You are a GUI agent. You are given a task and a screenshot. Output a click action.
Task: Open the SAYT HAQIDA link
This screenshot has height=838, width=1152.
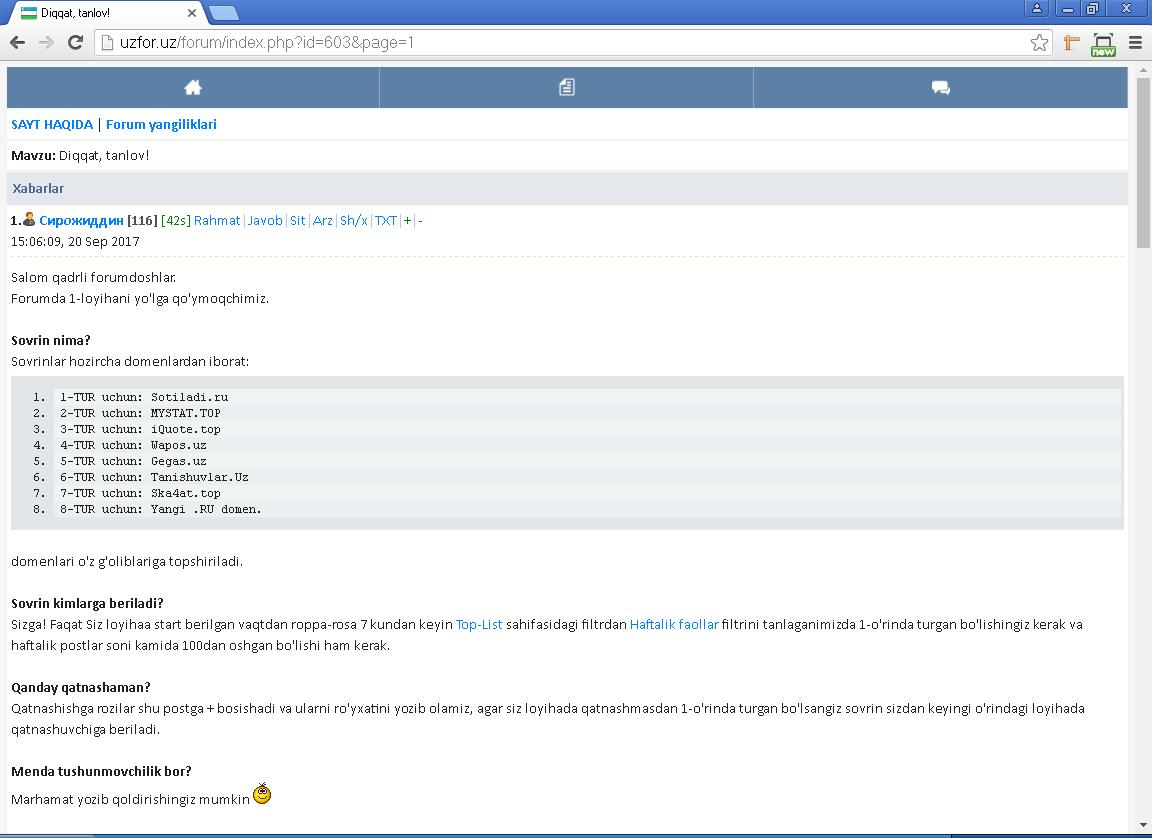point(52,124)
